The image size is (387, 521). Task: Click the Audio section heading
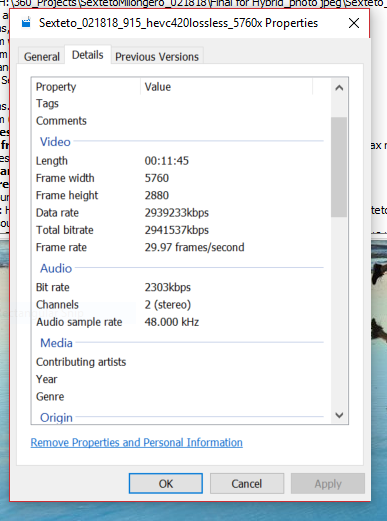click(56, 268)
